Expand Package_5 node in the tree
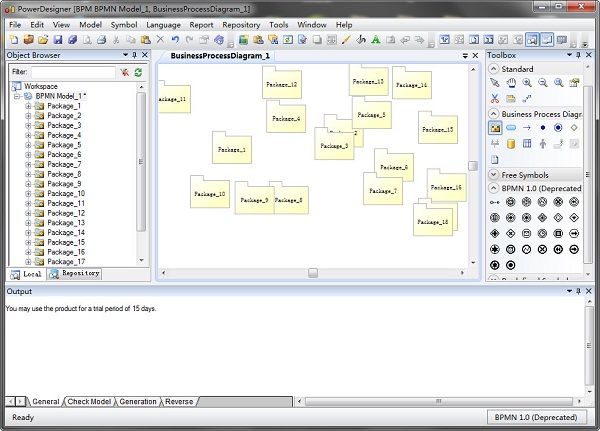The width and height of the screenshot is (600, 431). [x=28, y=145]
